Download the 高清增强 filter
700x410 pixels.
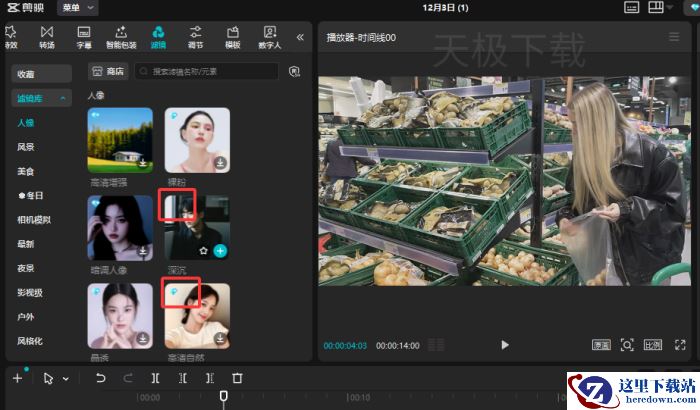point(143,163)
